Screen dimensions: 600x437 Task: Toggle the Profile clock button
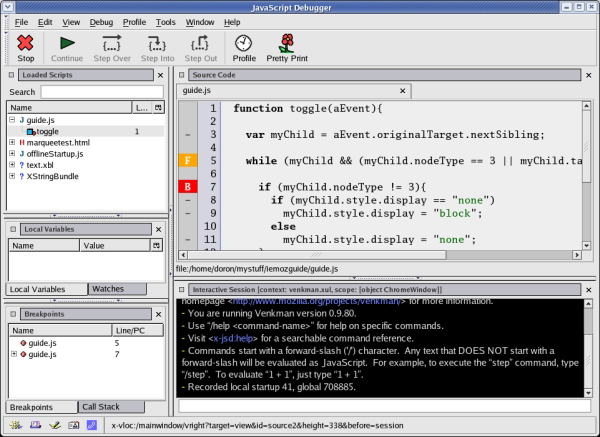[243, 43]
